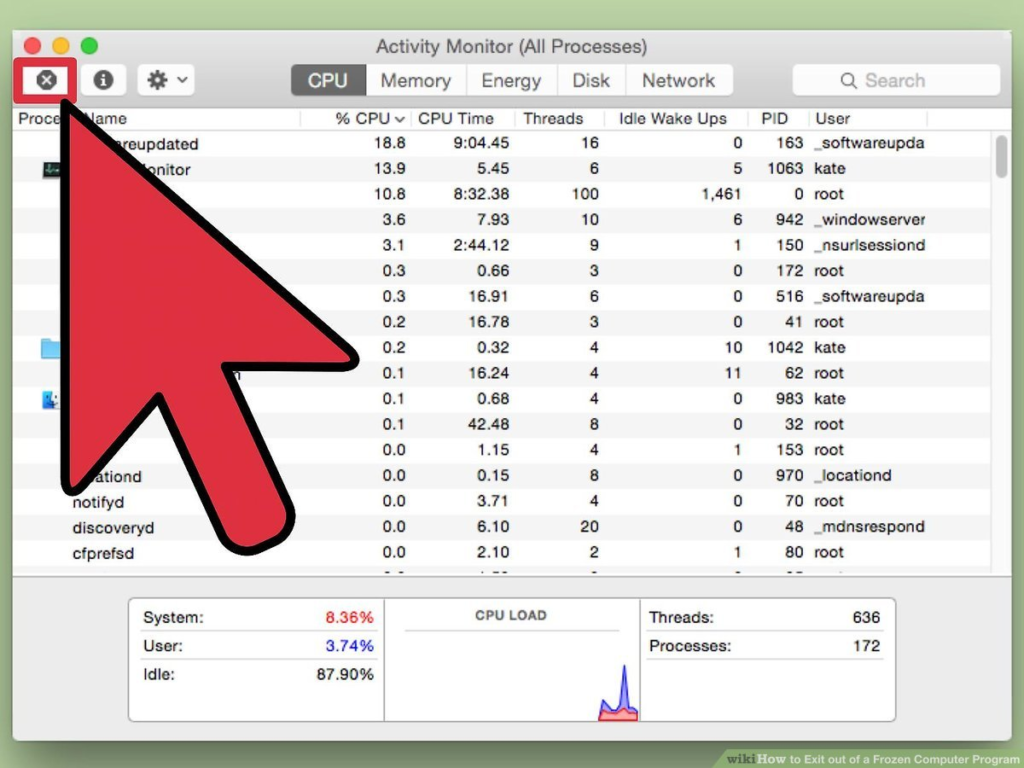The height and width of the screenshot is (768, 1024).
Task: Click the Force Quit process button
Action: (46, 80)
